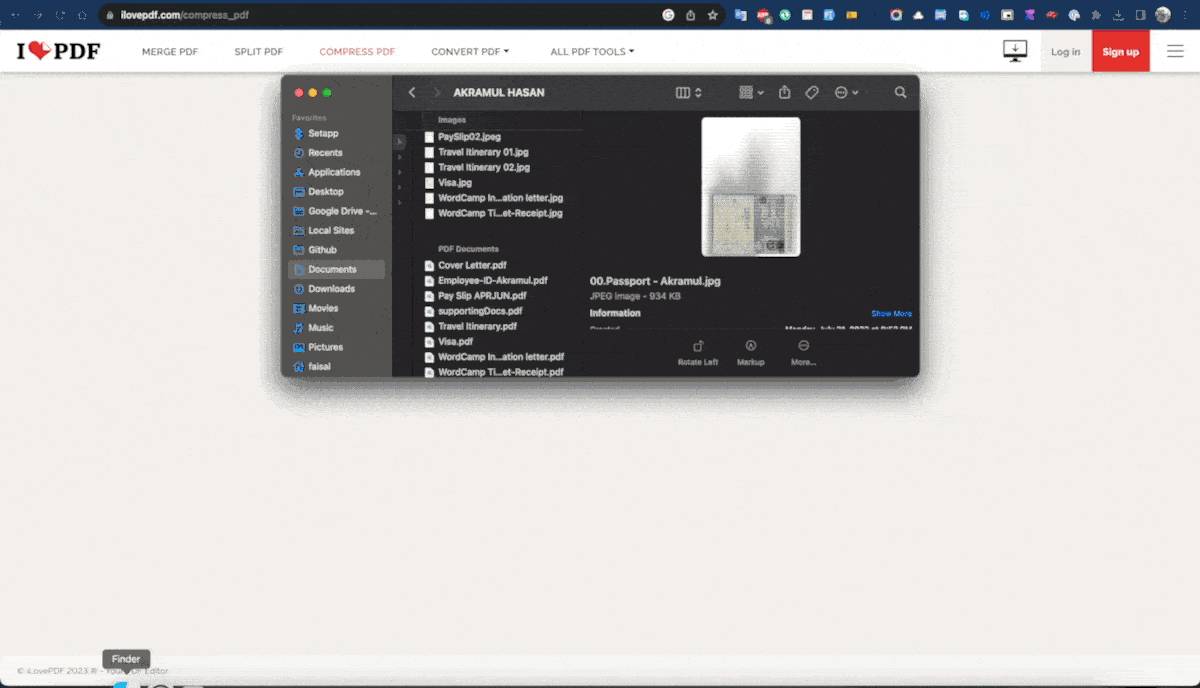1200x688 pixels.
Task: Open Local Sites in the Finder sidebar
Action: (x=336, y=231)
